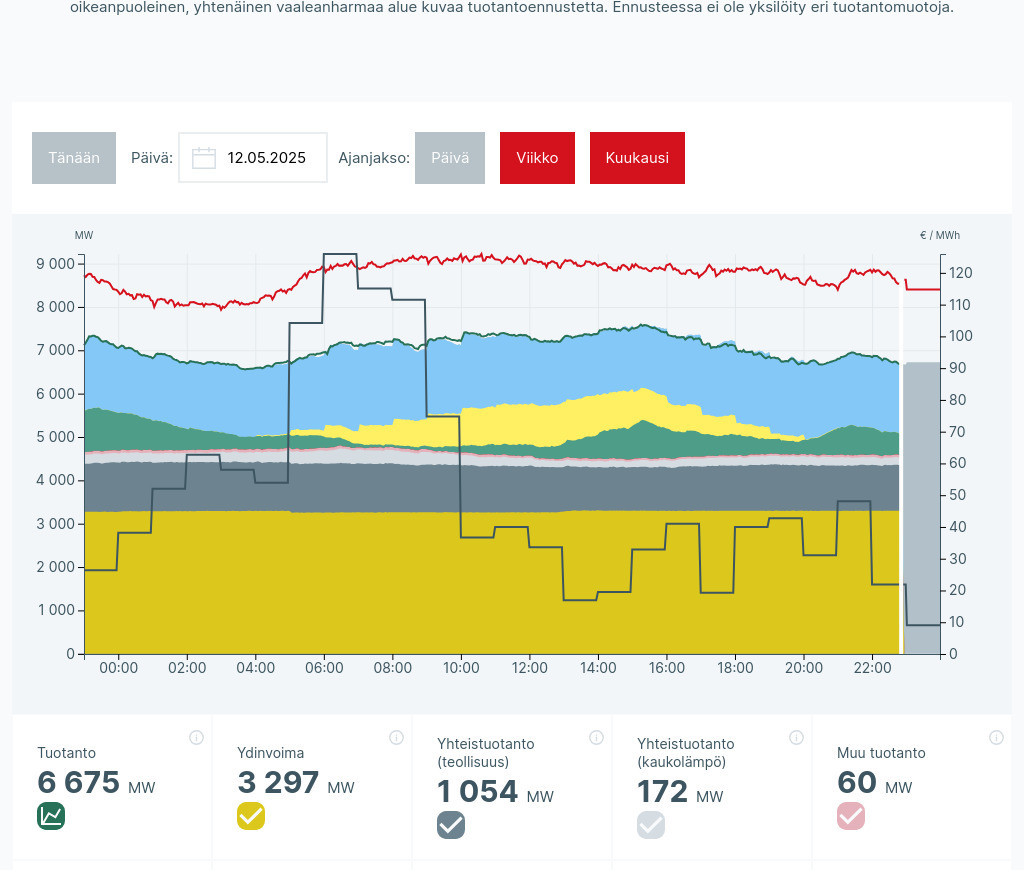Toggle the green Tuotanto line chart icon
The width and height of the screenshot is (1024, 870).
click(51, 816)
